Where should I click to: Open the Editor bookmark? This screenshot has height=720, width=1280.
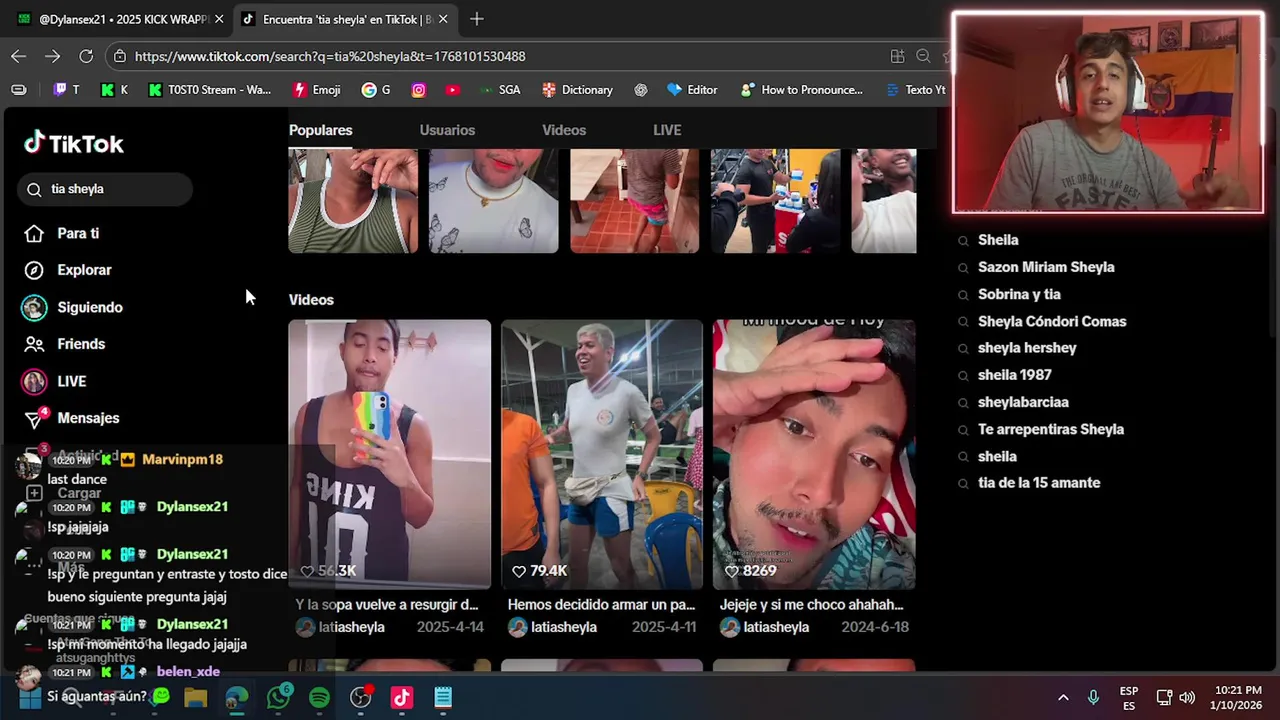[692, 89]
